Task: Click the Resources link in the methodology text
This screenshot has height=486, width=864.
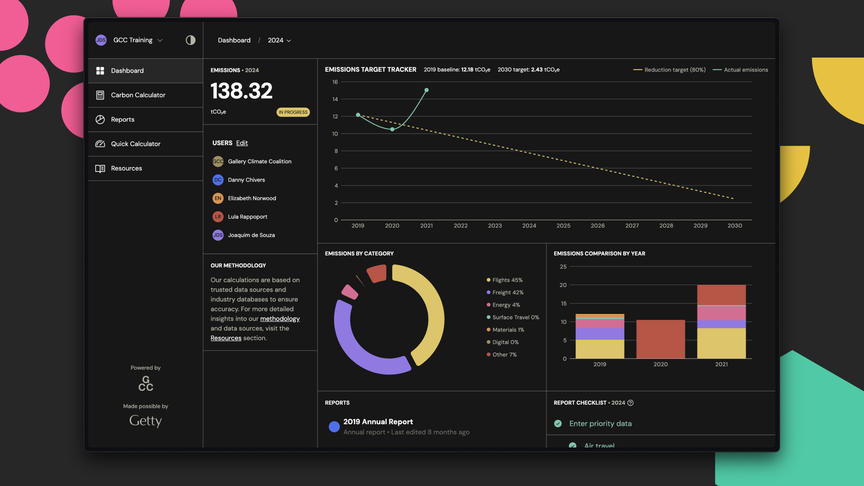Action: tap(226, 338)
